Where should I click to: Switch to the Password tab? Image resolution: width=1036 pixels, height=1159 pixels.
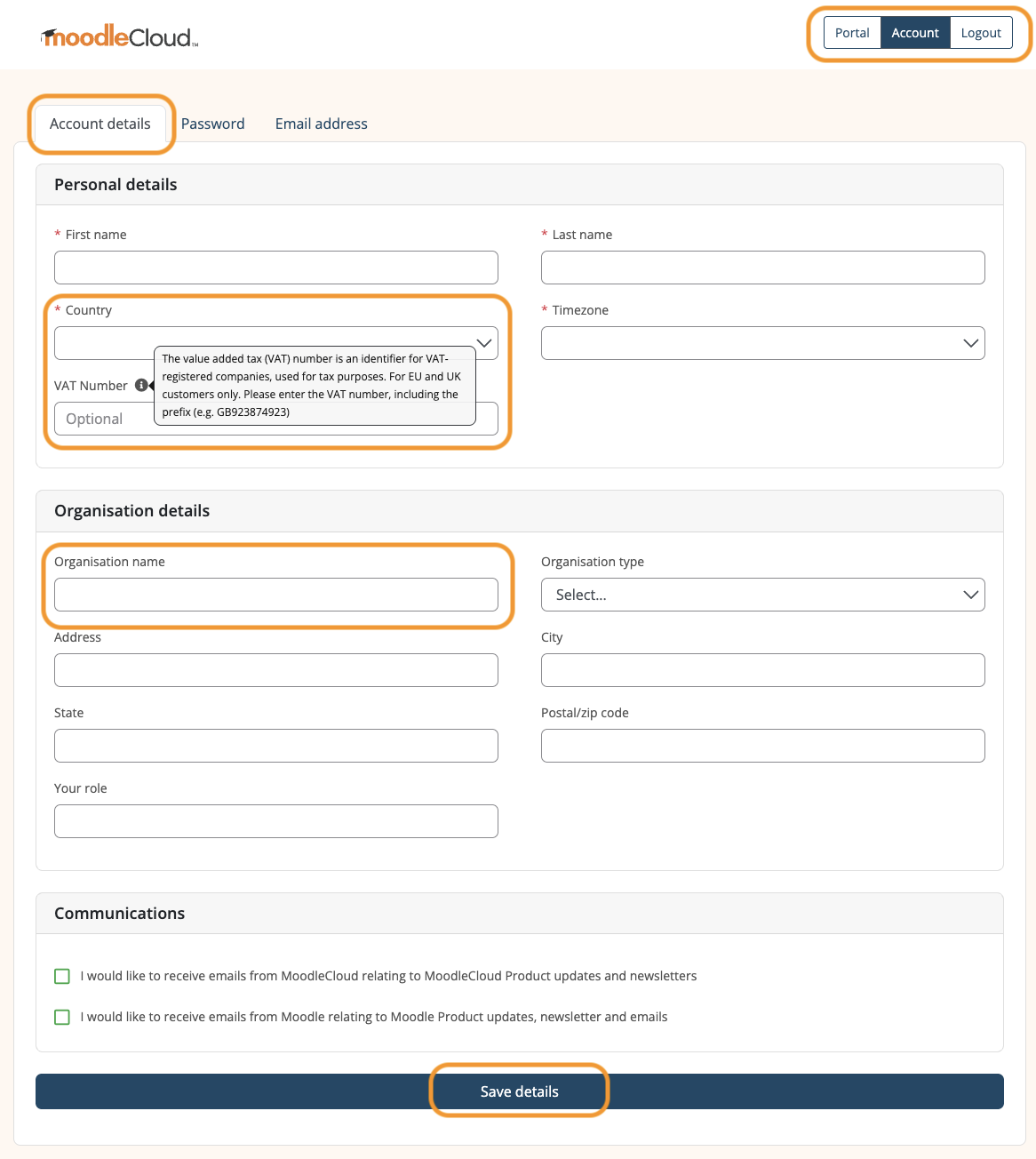pyautogui.click(x=212, y=124)
